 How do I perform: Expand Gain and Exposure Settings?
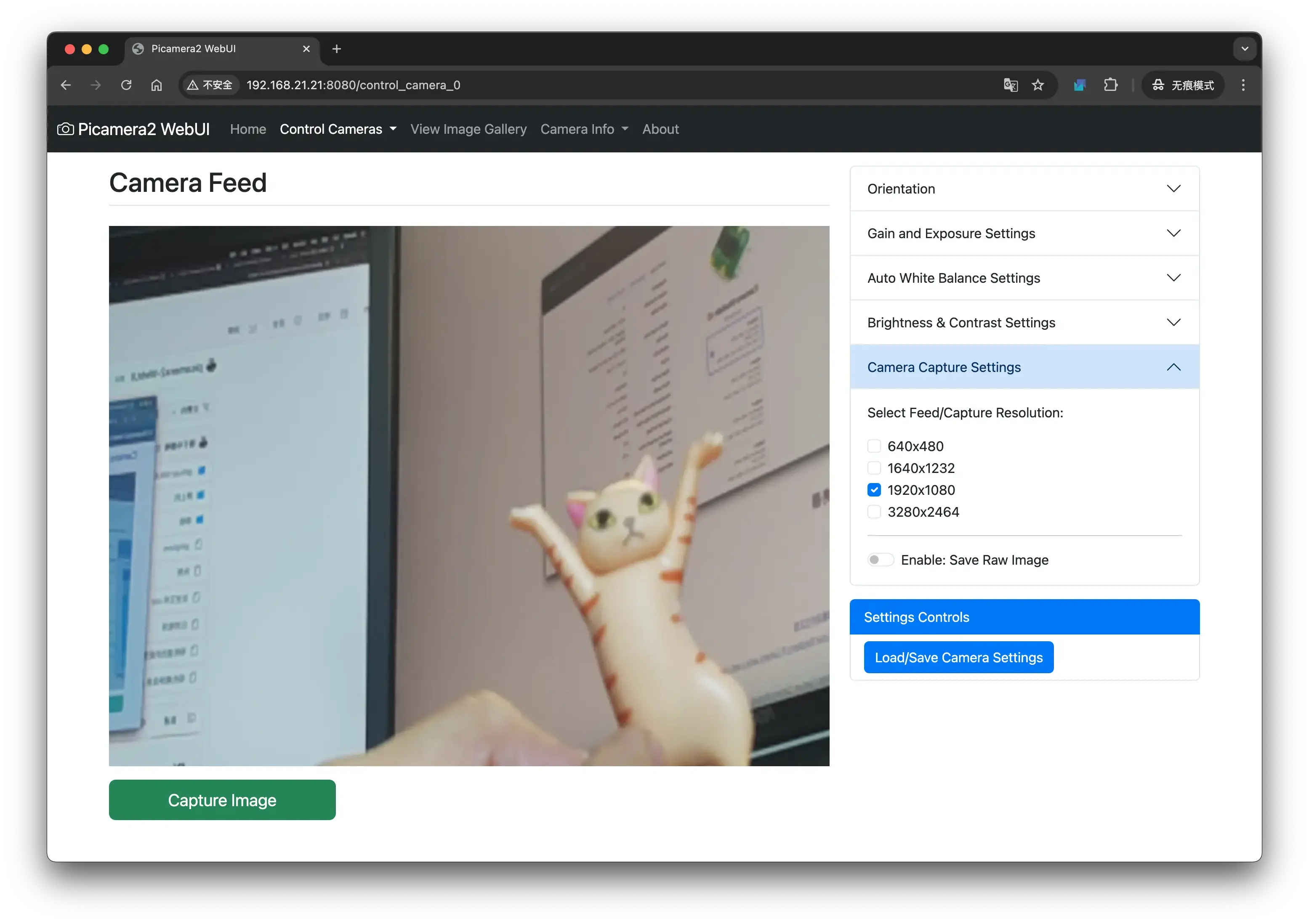pyautogui.click(x=1024, y=233)
